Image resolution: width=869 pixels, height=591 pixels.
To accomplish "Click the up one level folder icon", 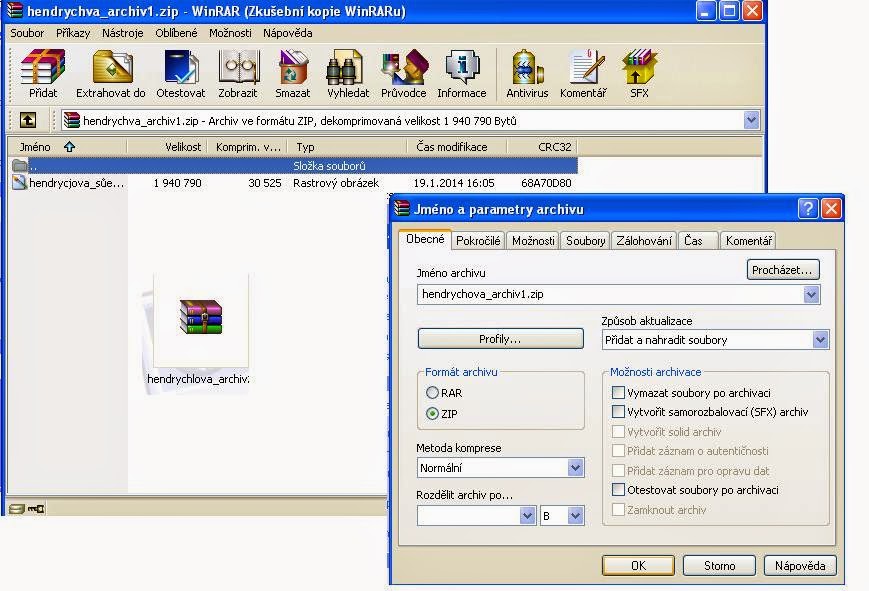I will [28, 120].
